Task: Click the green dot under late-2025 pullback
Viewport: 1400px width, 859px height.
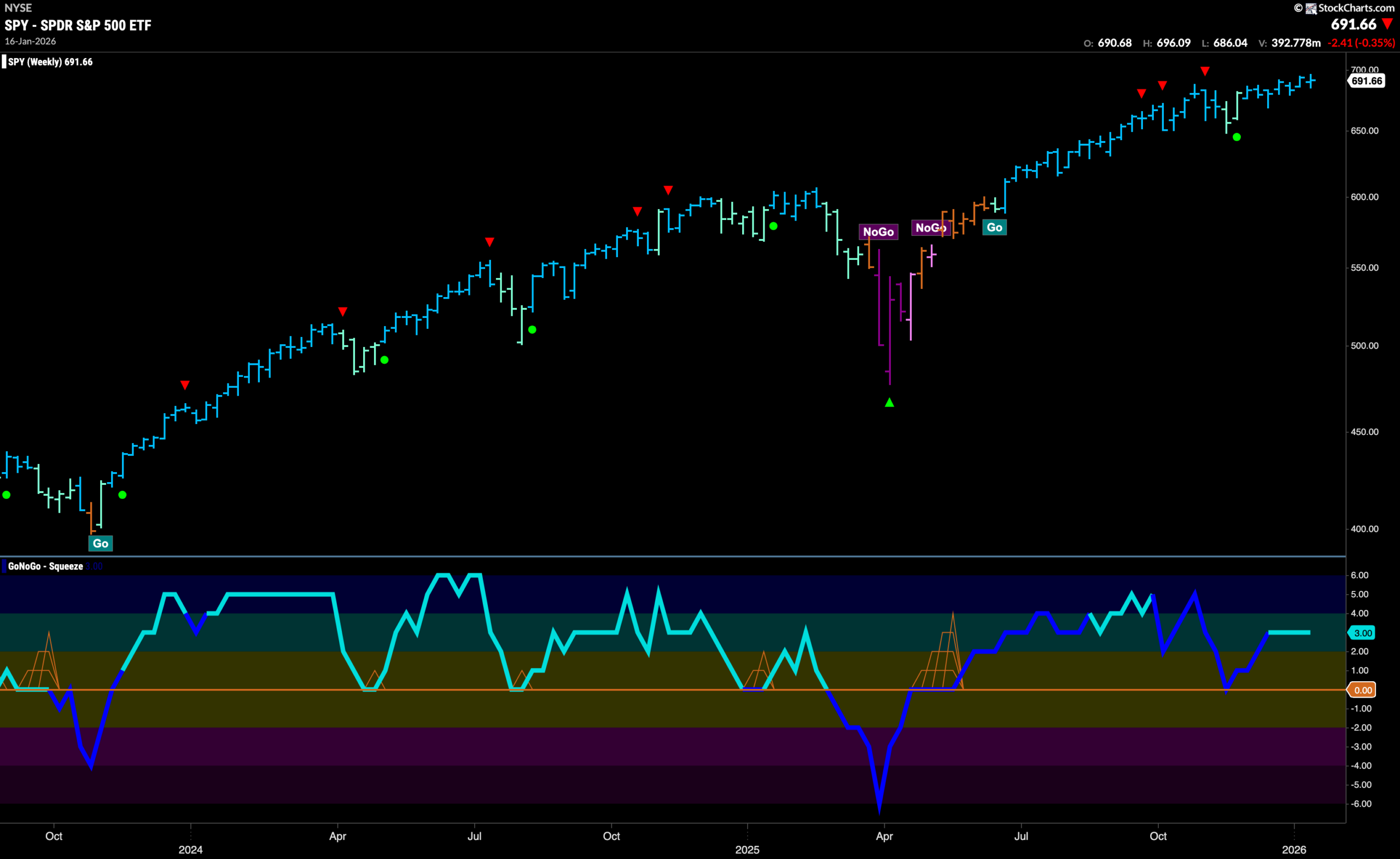Action: 1236,137
